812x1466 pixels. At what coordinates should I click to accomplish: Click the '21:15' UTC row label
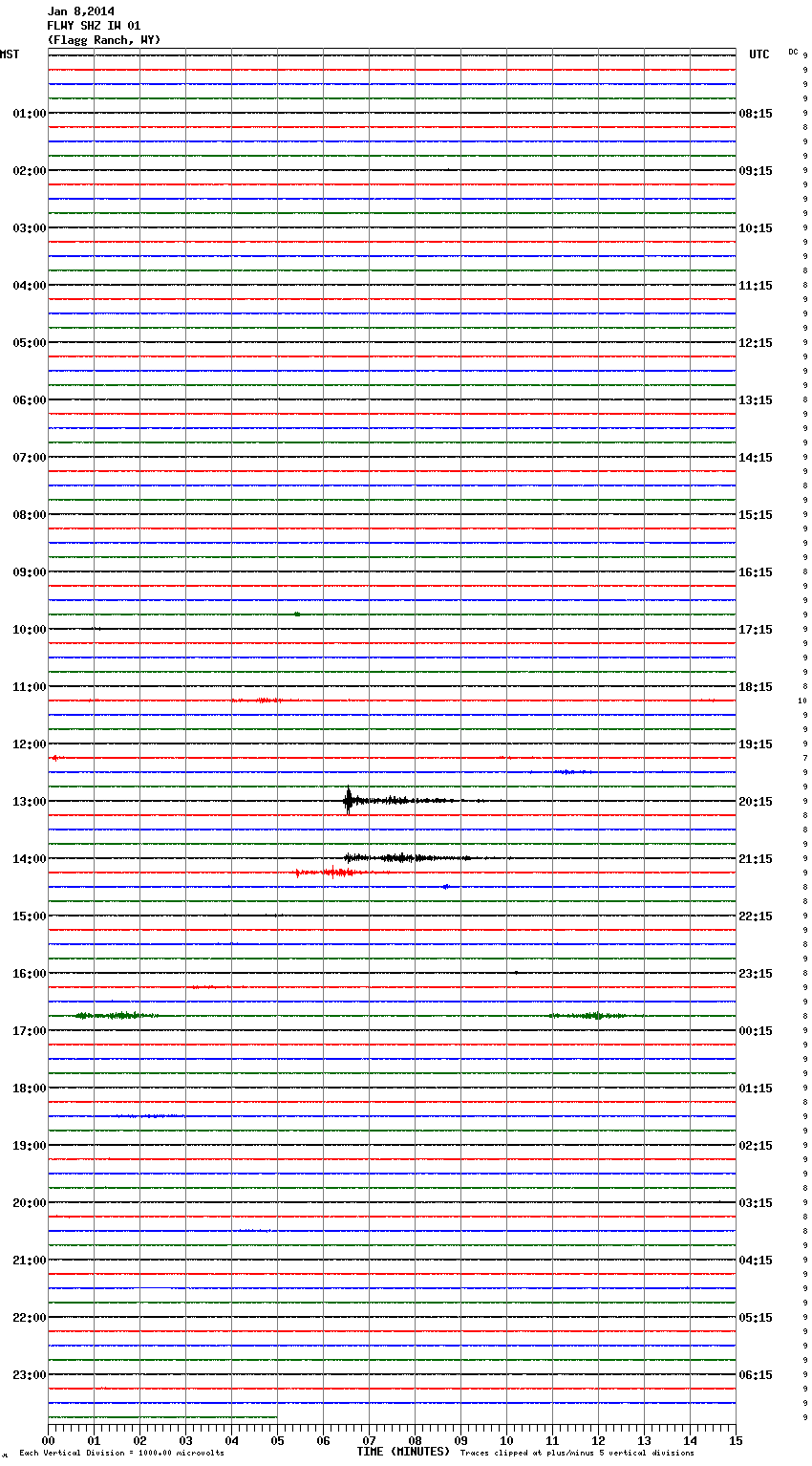[756, 859]
